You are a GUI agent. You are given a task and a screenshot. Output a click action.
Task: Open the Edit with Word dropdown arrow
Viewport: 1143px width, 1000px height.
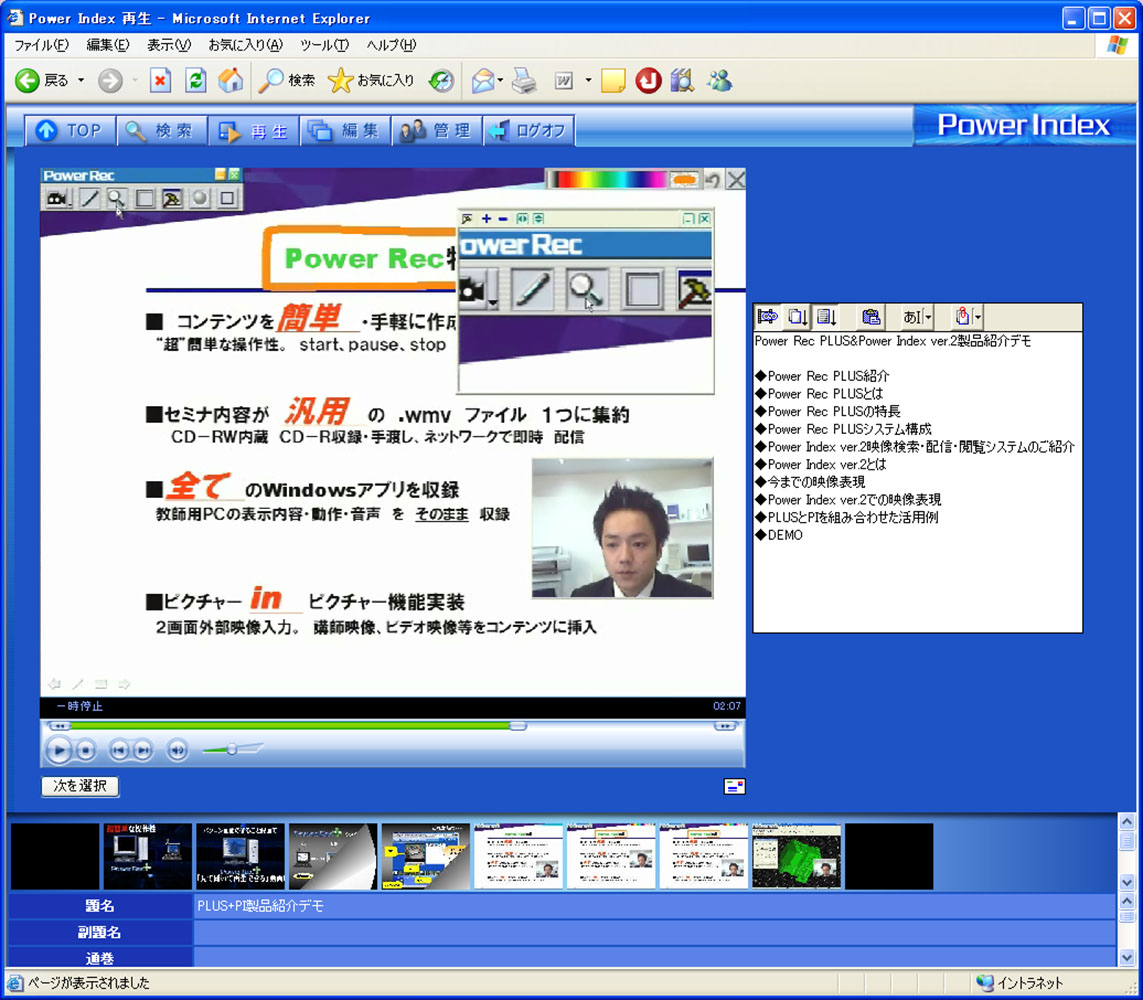click(x=588, y=80)
